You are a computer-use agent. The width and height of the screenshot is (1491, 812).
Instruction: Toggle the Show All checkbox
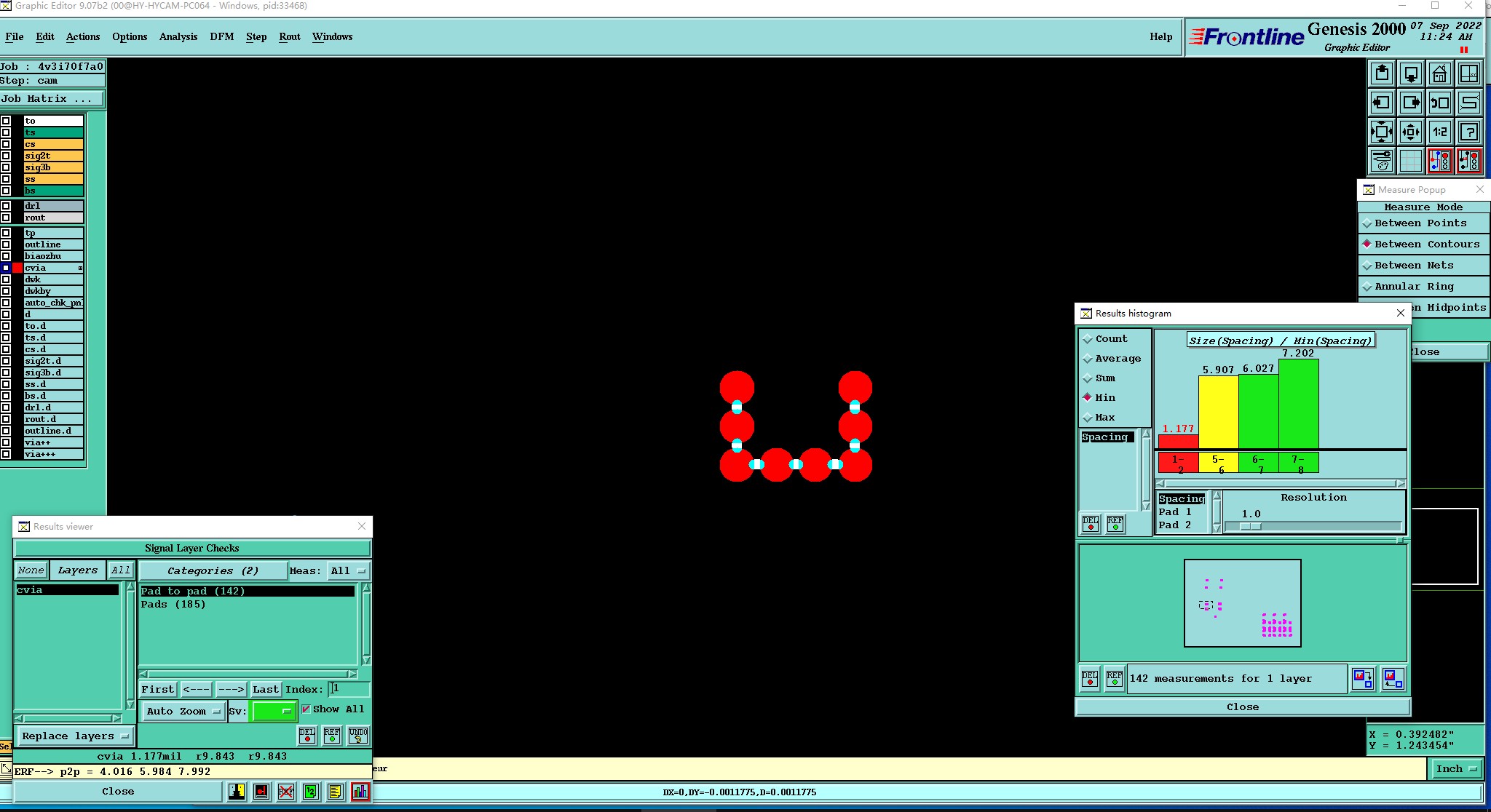click(306, 709)
